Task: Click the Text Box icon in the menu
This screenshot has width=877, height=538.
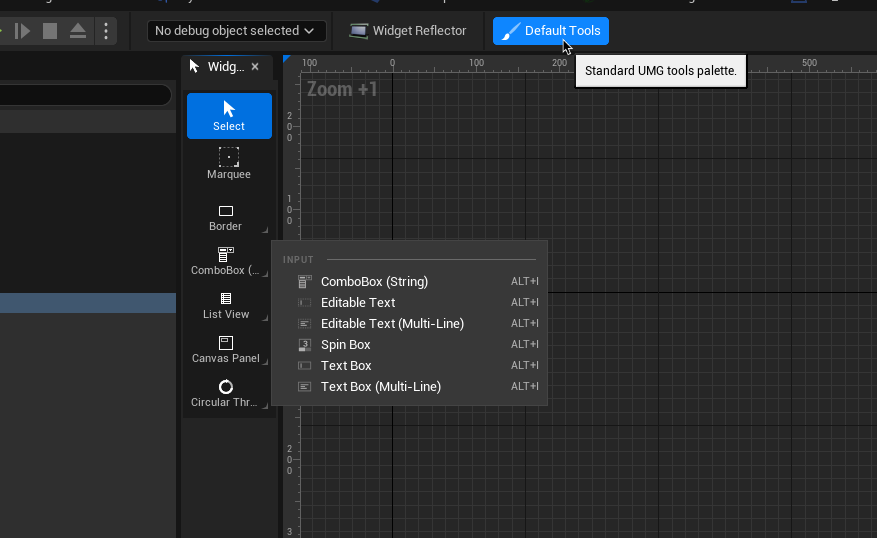Action: [x=304, y=366]
